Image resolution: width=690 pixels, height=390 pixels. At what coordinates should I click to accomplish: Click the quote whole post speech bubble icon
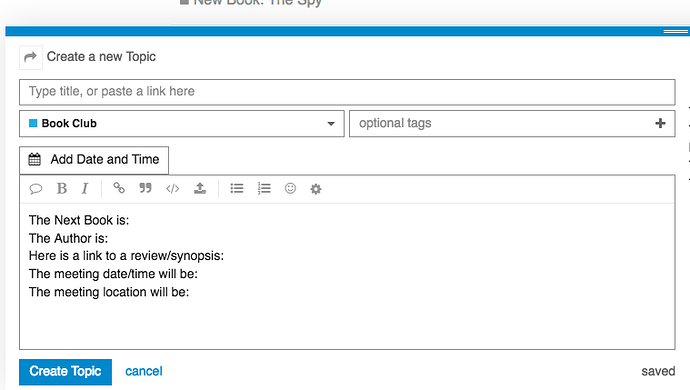click(x=36, y=189)
